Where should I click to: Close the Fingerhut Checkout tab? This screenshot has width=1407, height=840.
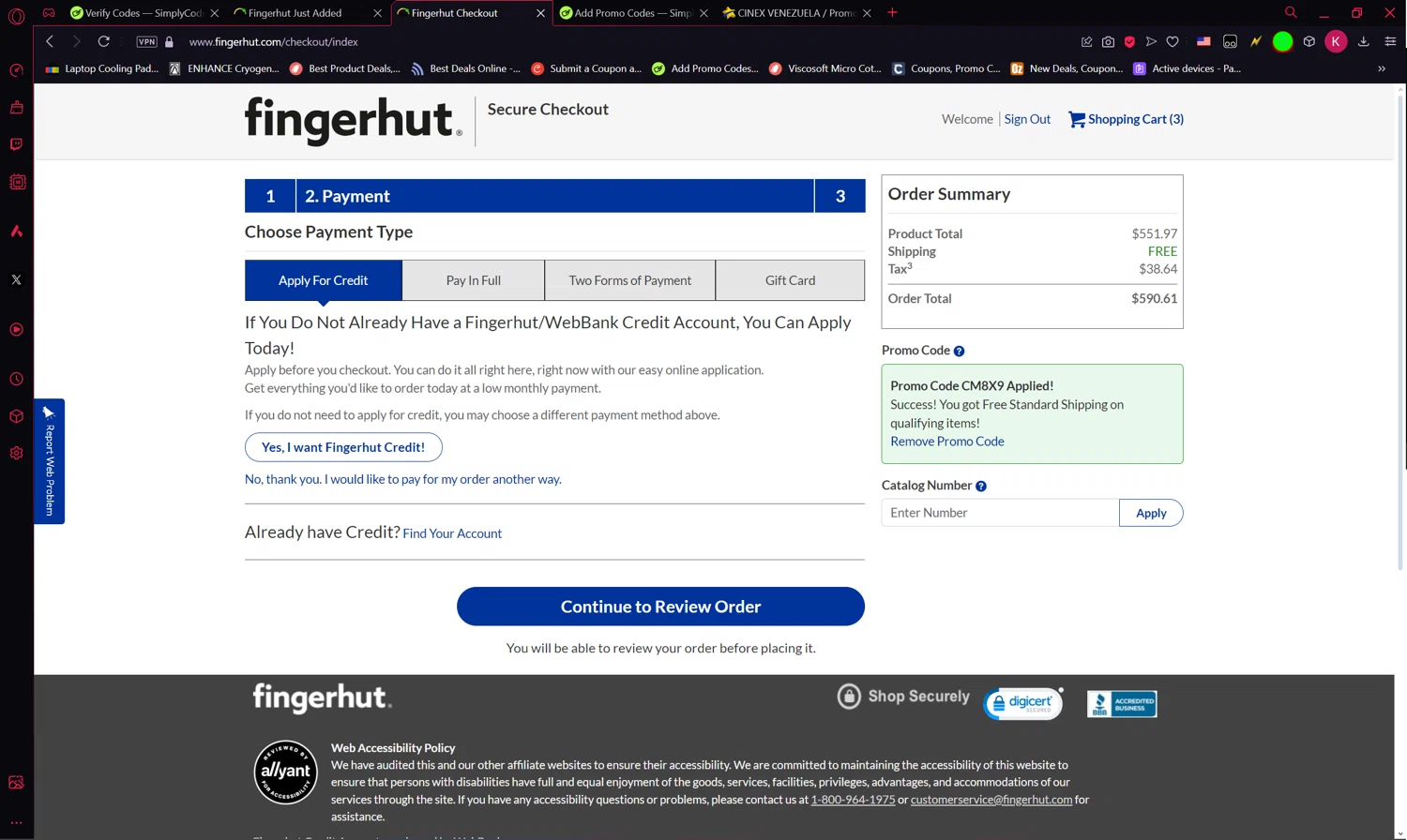tap(540, 13)
